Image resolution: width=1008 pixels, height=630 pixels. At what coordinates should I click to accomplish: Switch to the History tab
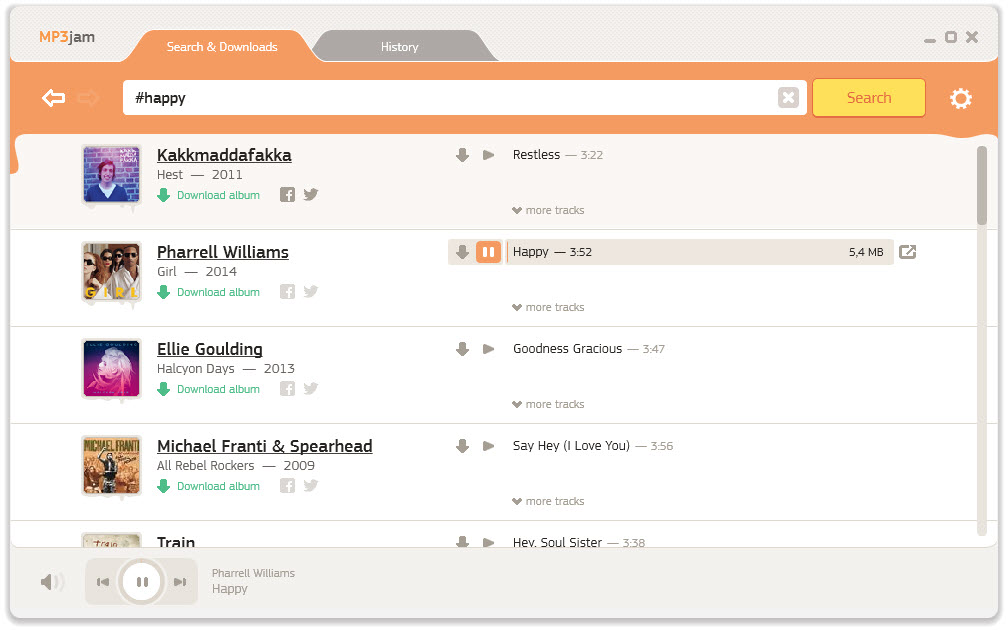pyautogui.click(x=399, y=46)
